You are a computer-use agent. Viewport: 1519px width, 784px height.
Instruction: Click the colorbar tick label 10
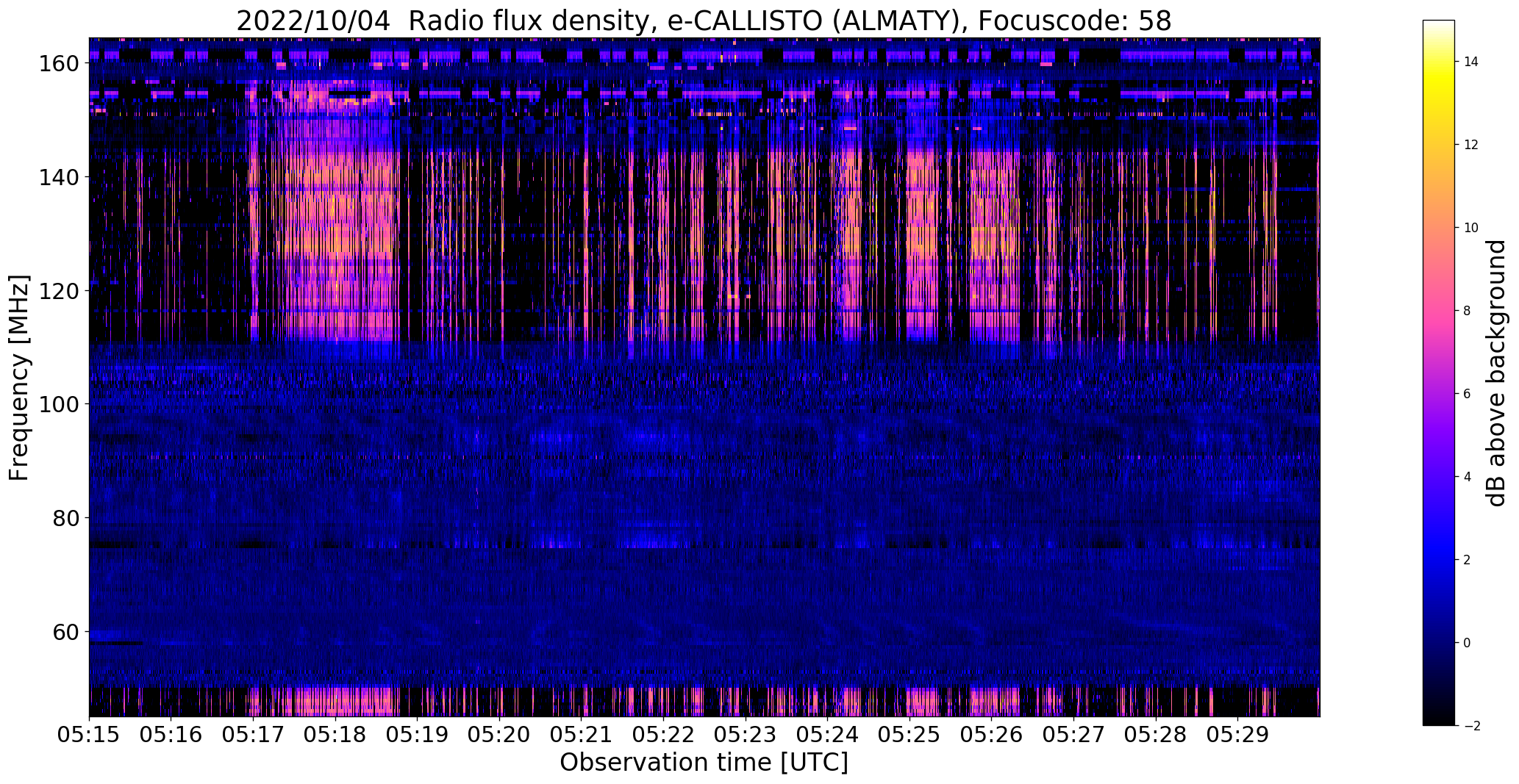point(1471,228)
